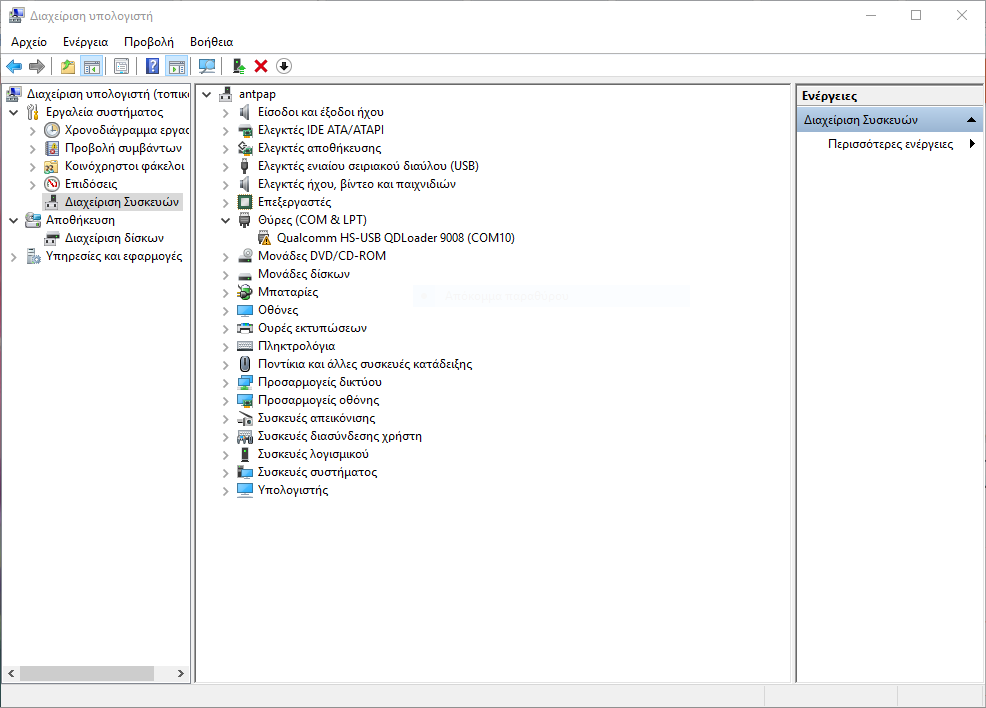Collapse the Θύρες (COM & LPT) node
Viewport: 986px width, 708px height.
(225, 220)
